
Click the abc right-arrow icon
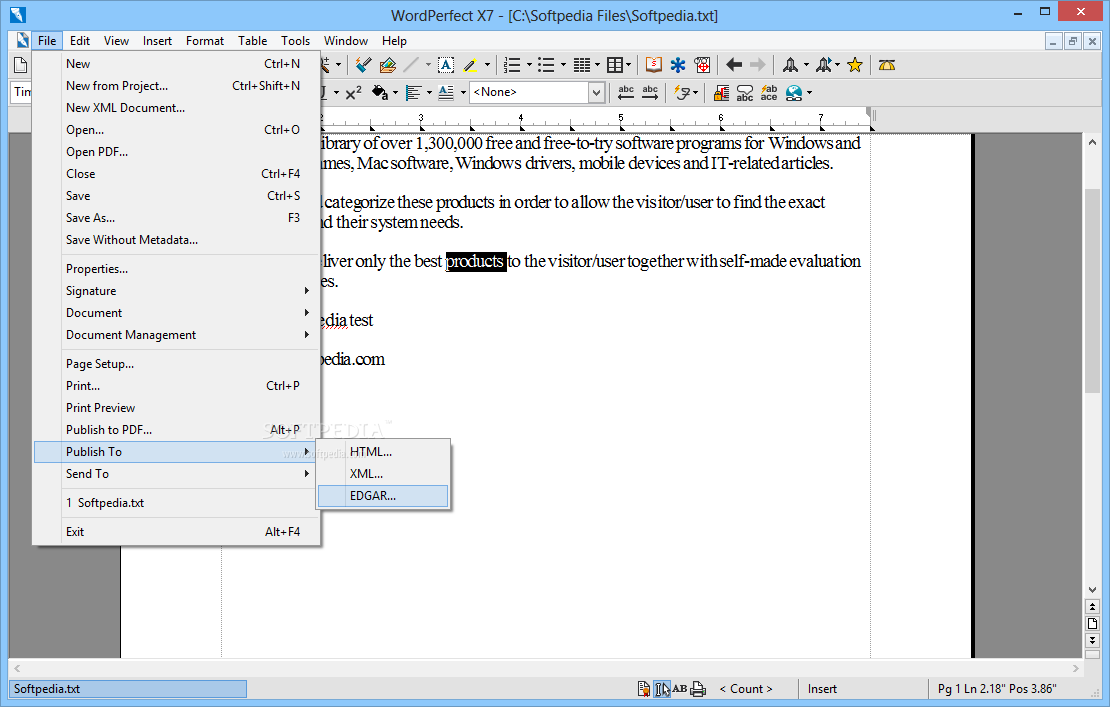pyautogui.click(x=650, y=93)
